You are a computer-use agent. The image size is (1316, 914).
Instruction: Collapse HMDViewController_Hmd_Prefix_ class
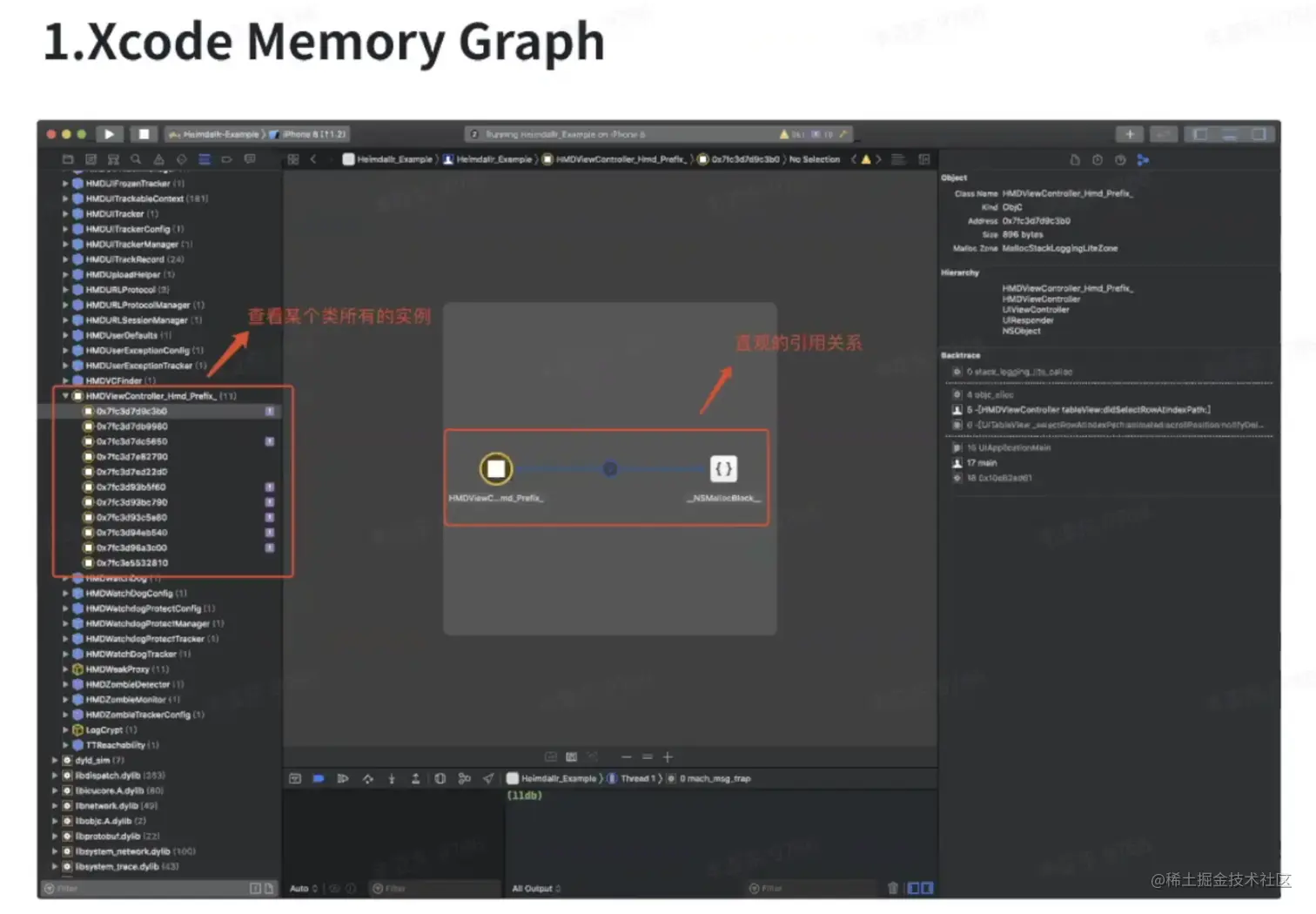coord(65,396)
